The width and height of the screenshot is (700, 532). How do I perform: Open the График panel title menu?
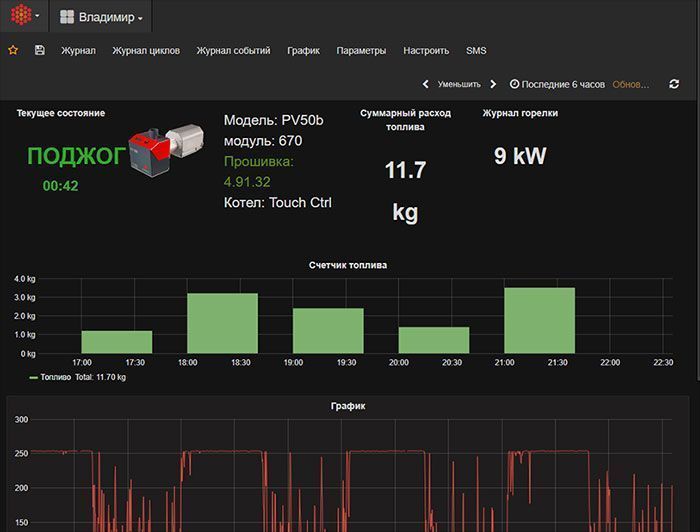pos(348,406)
